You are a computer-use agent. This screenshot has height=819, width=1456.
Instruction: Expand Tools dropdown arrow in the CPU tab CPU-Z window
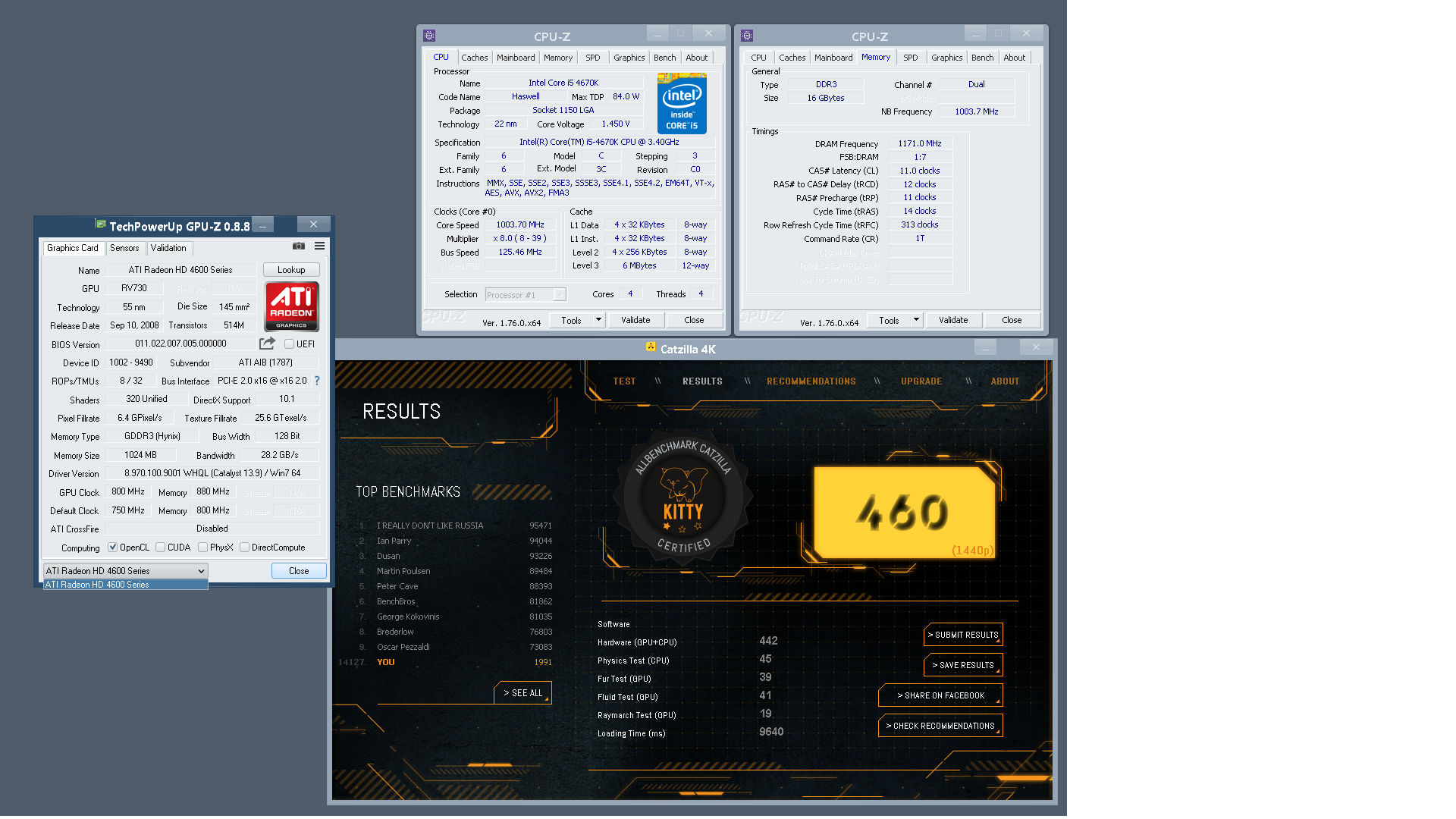pos(598,320)
